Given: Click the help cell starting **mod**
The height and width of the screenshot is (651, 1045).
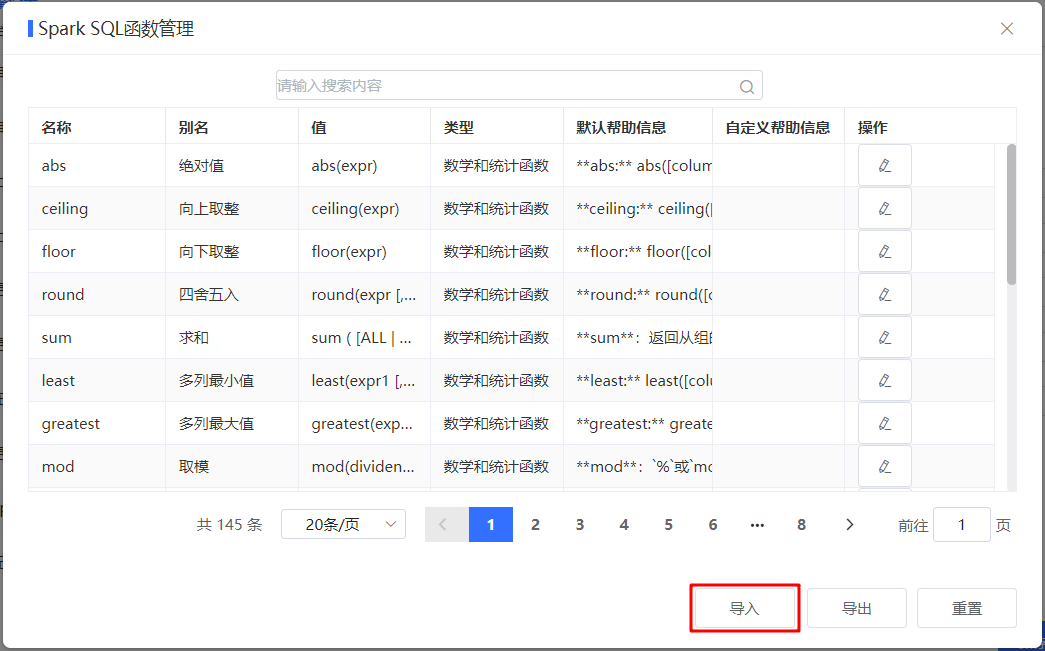Looking at the screenshot, I should [638, 466].
